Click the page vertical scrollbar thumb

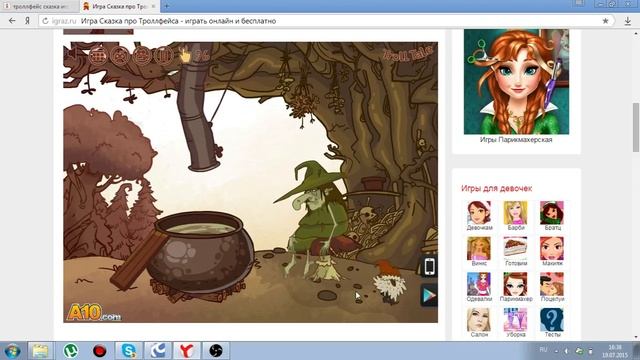(x=636, y=127)
